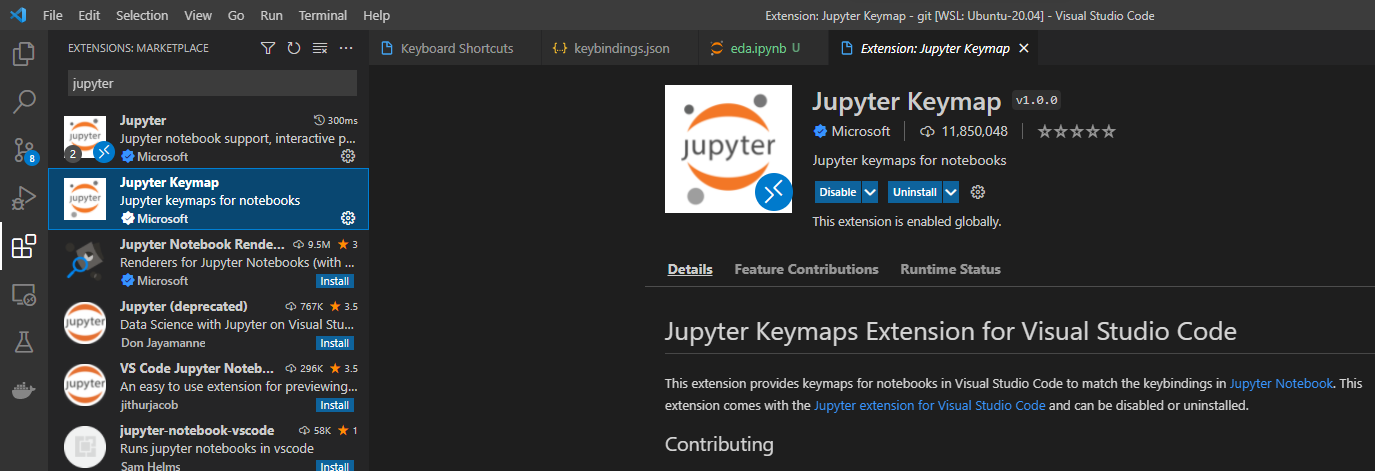Click the v1.0.0 version badge
Screen dimensions: 1375x471
coord(1037,100)
